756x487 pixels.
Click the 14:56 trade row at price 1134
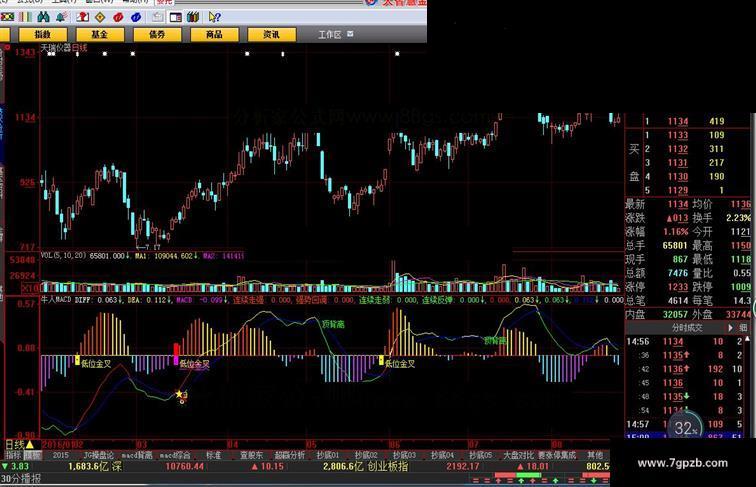tap(685, 342)
